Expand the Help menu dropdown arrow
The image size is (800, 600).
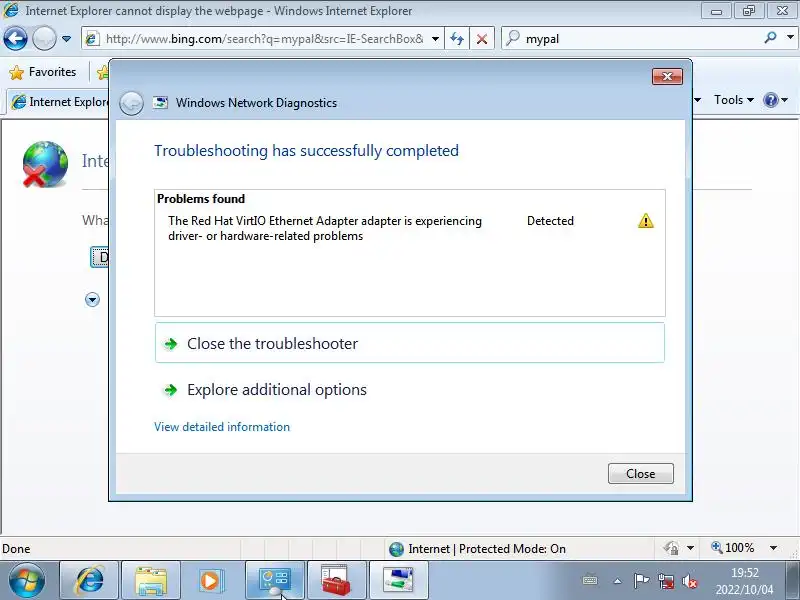tap(785, 100)
